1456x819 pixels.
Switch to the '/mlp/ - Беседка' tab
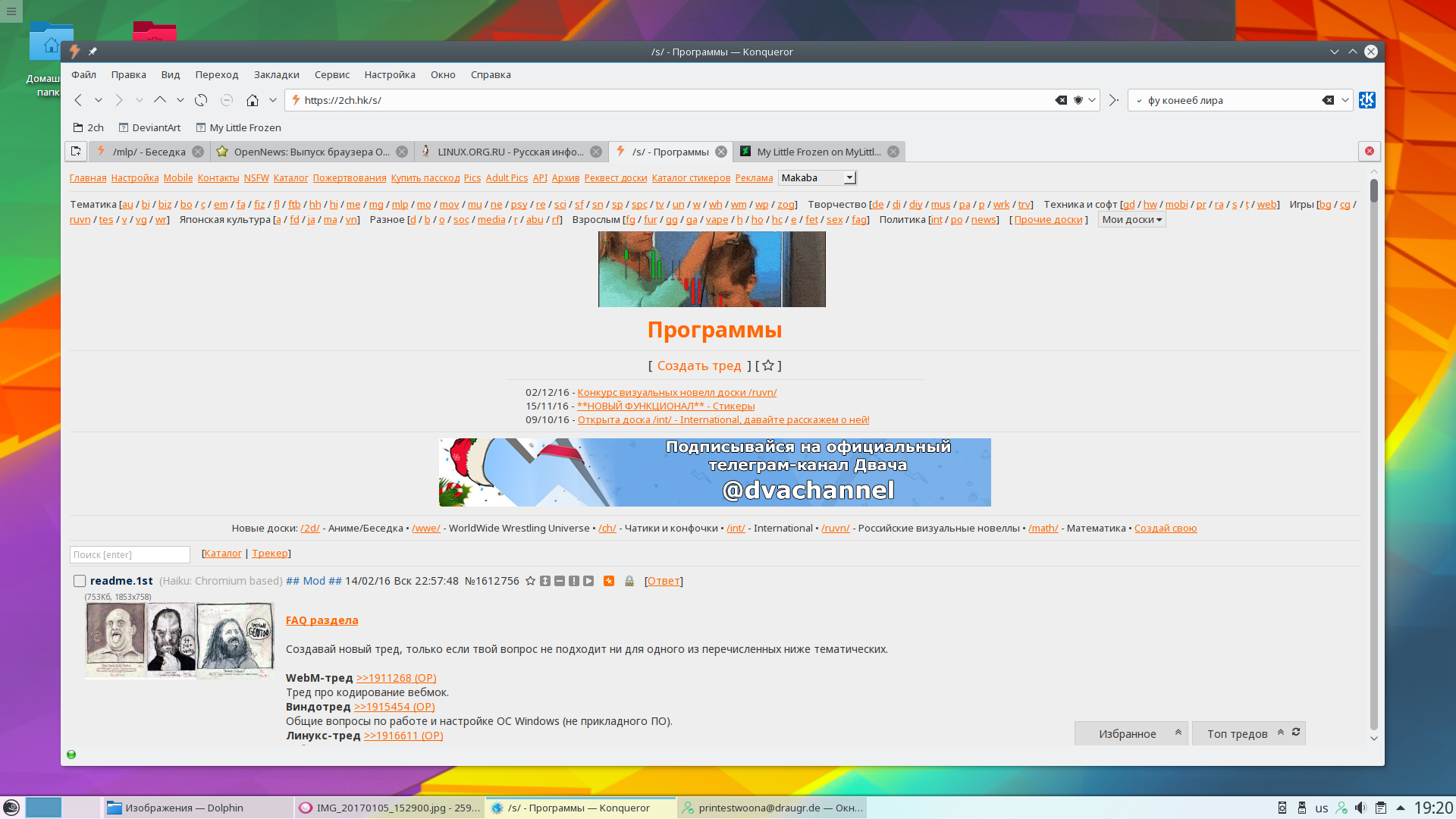click(149, 152)
